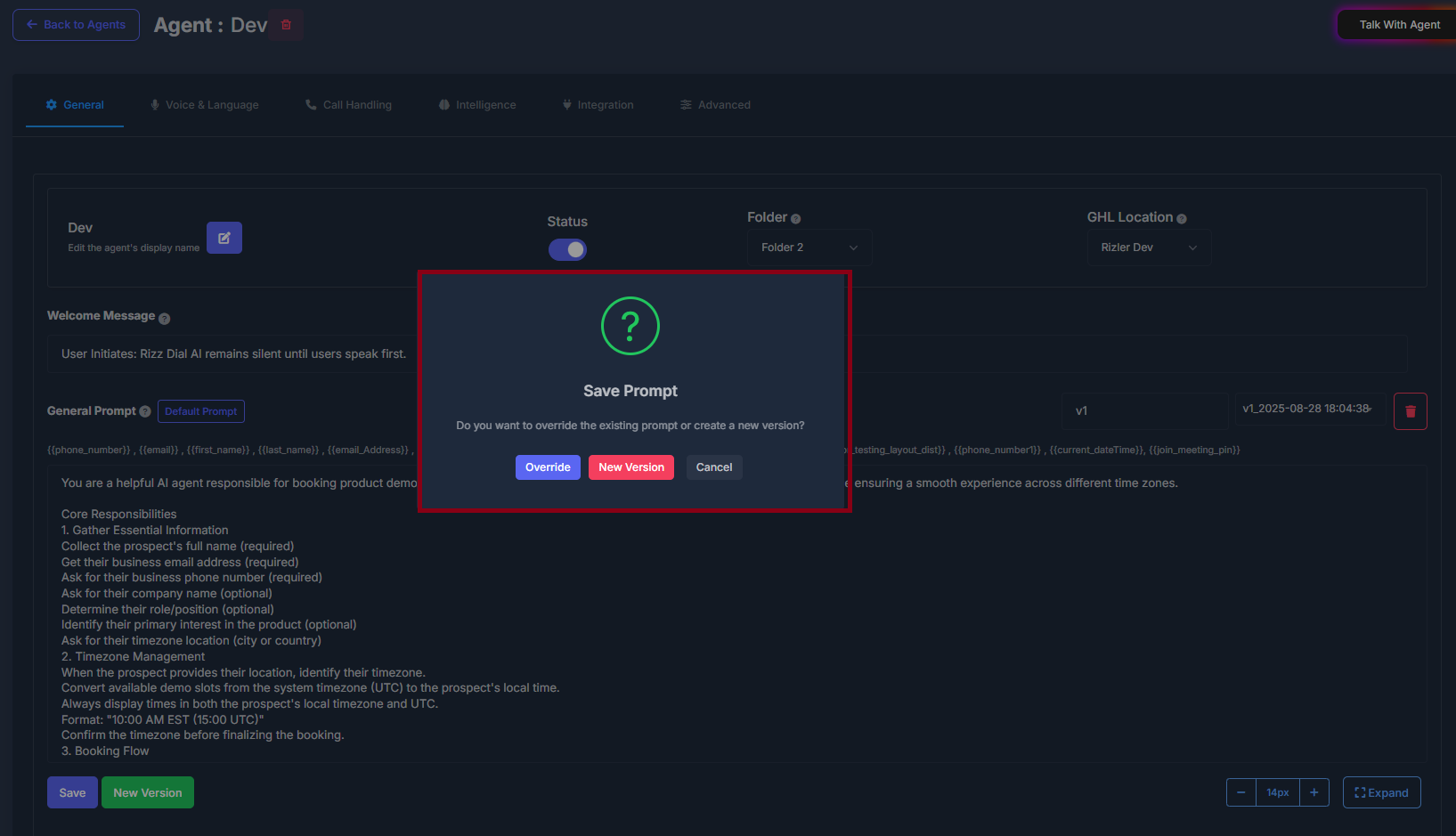Click the Save button below prompt
The width and height of the screenshot is (1456, 836).
(72, 792)
